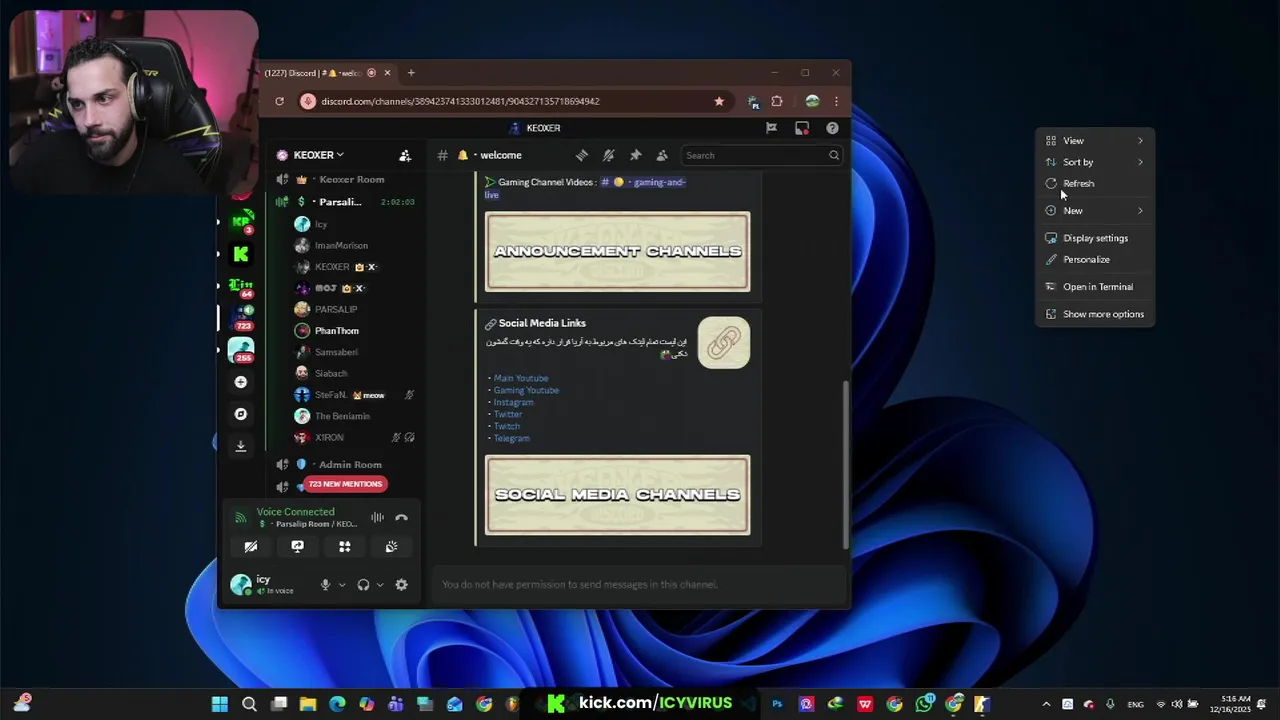Open the browser three-dot menu

pos(836,101)
